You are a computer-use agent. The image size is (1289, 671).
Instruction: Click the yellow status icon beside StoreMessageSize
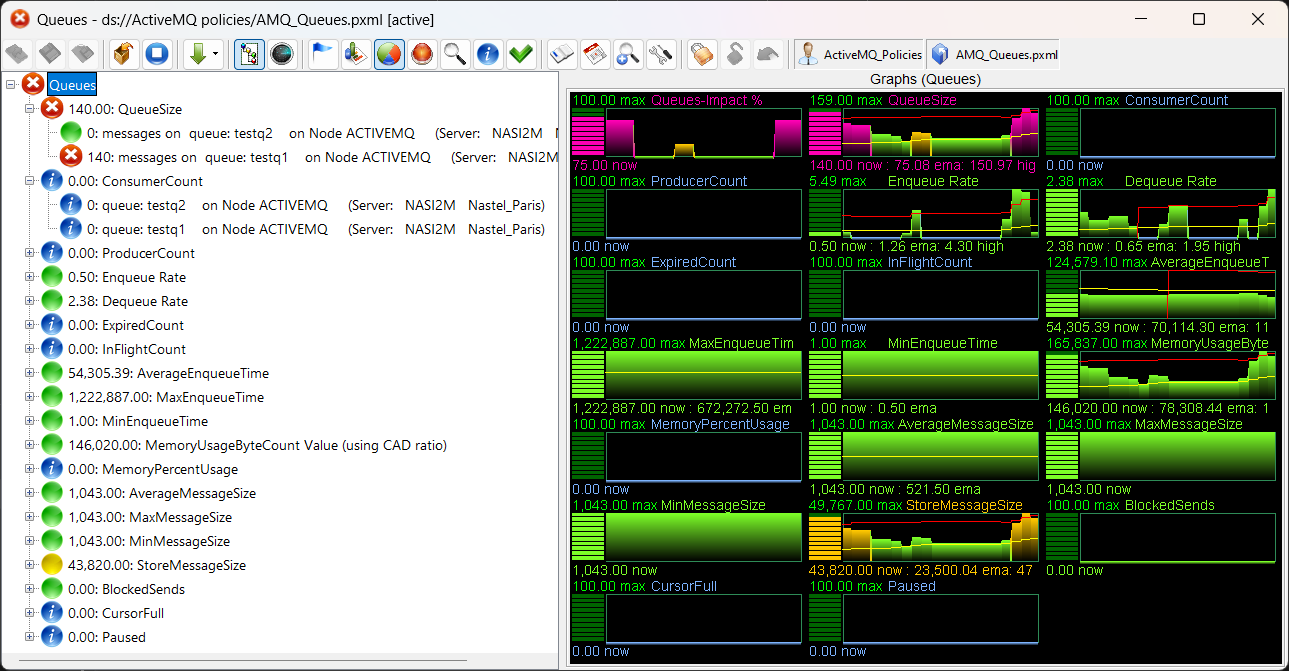52,565
